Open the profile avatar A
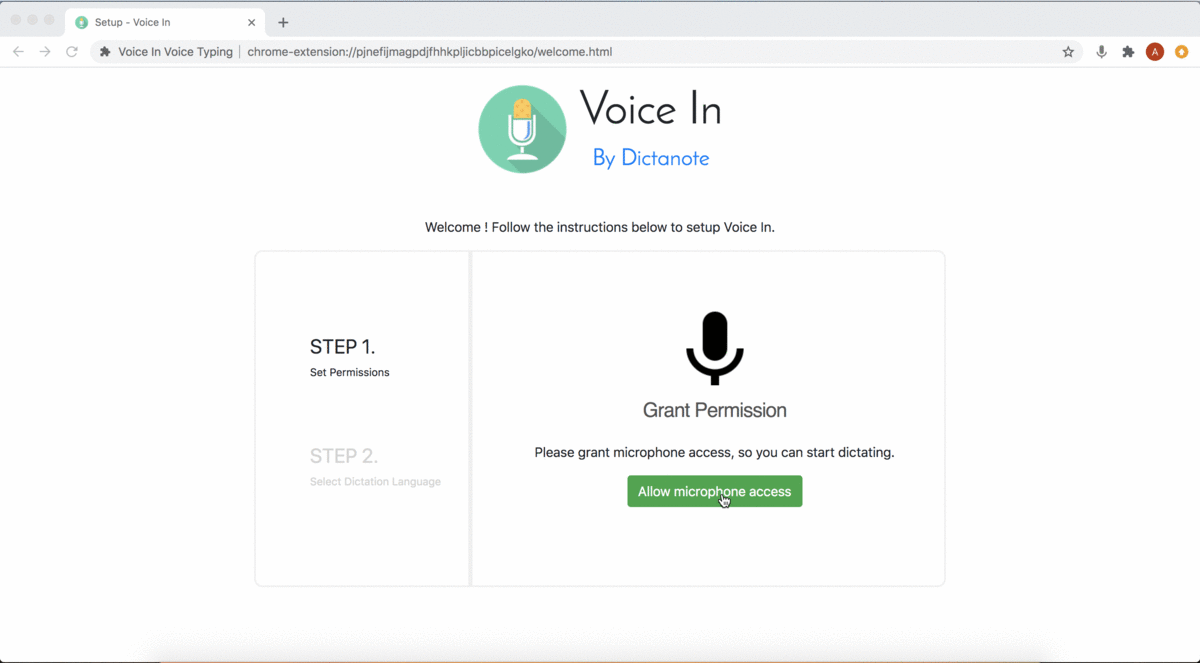Screen dimensions: 1200x663 (x=1155, y=52)
